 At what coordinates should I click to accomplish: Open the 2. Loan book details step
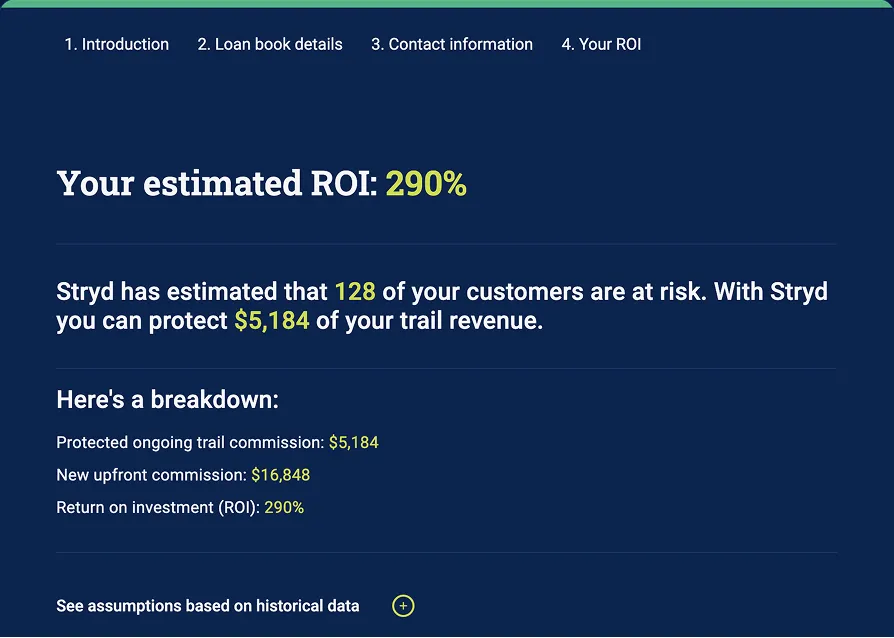tap(270, 44)
